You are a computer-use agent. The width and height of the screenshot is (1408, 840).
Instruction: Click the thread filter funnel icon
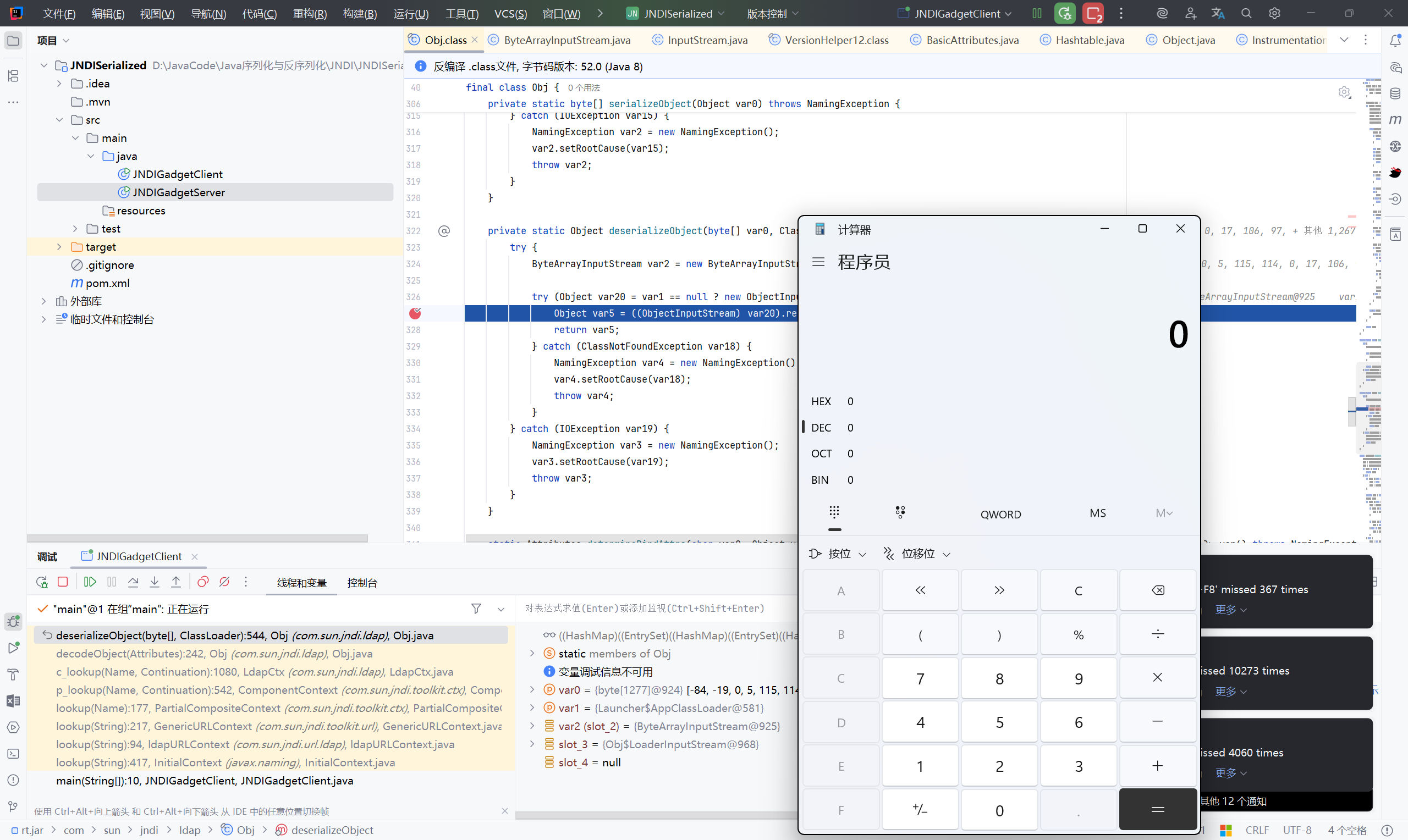(x=476, y=609)
